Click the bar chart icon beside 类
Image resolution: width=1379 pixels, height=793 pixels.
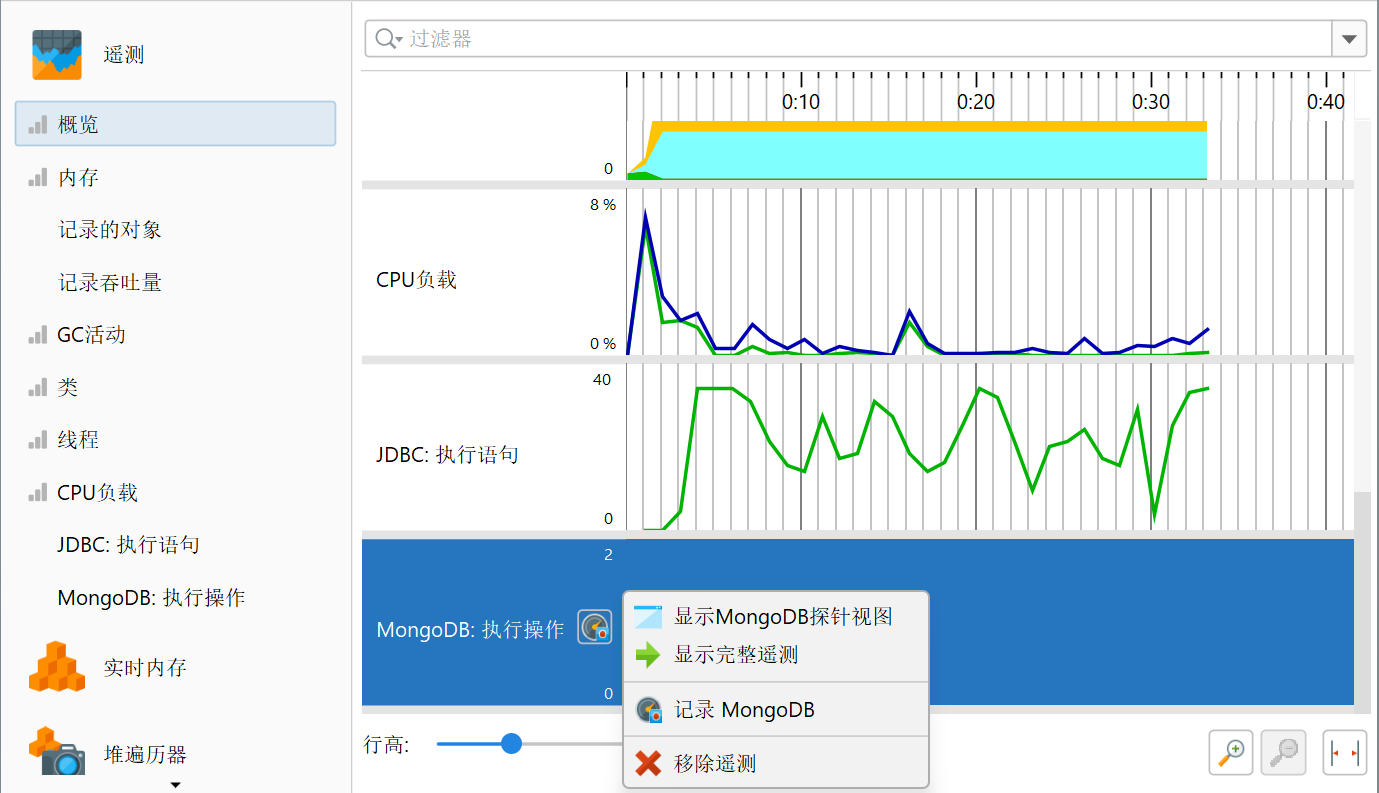(38, 388)
